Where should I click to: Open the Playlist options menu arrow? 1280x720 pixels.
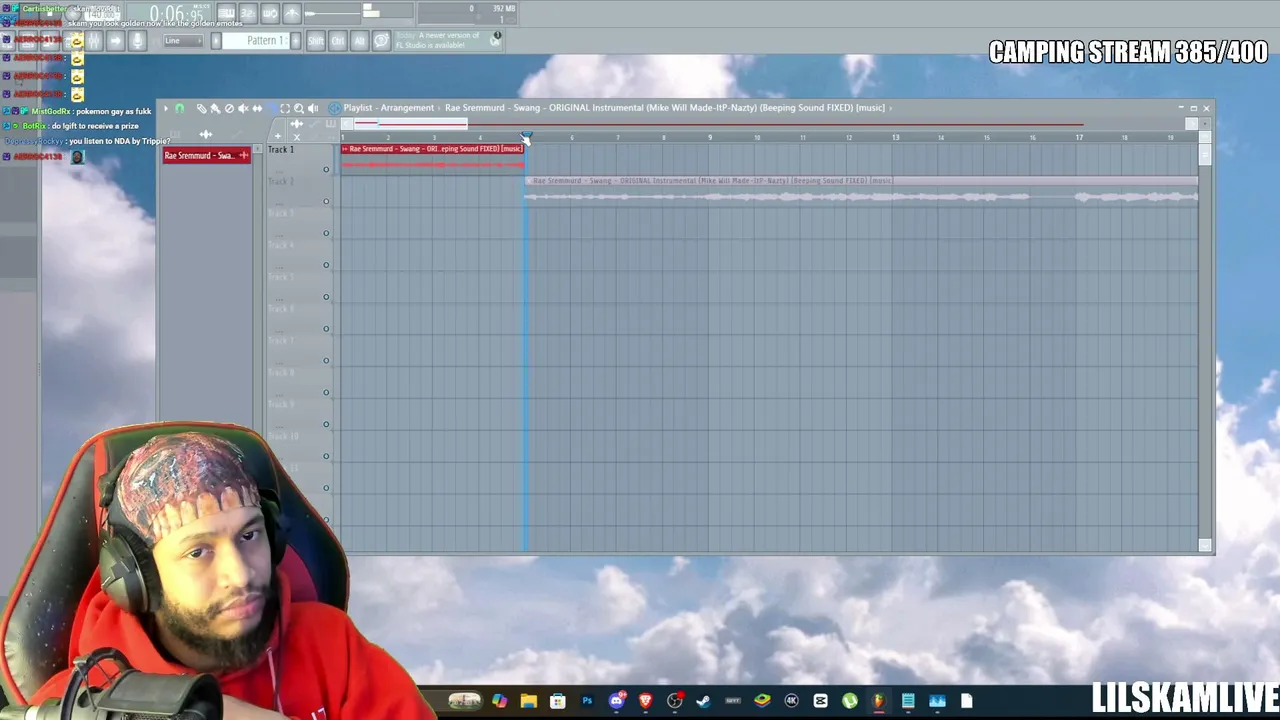click(x=166, y=108)
